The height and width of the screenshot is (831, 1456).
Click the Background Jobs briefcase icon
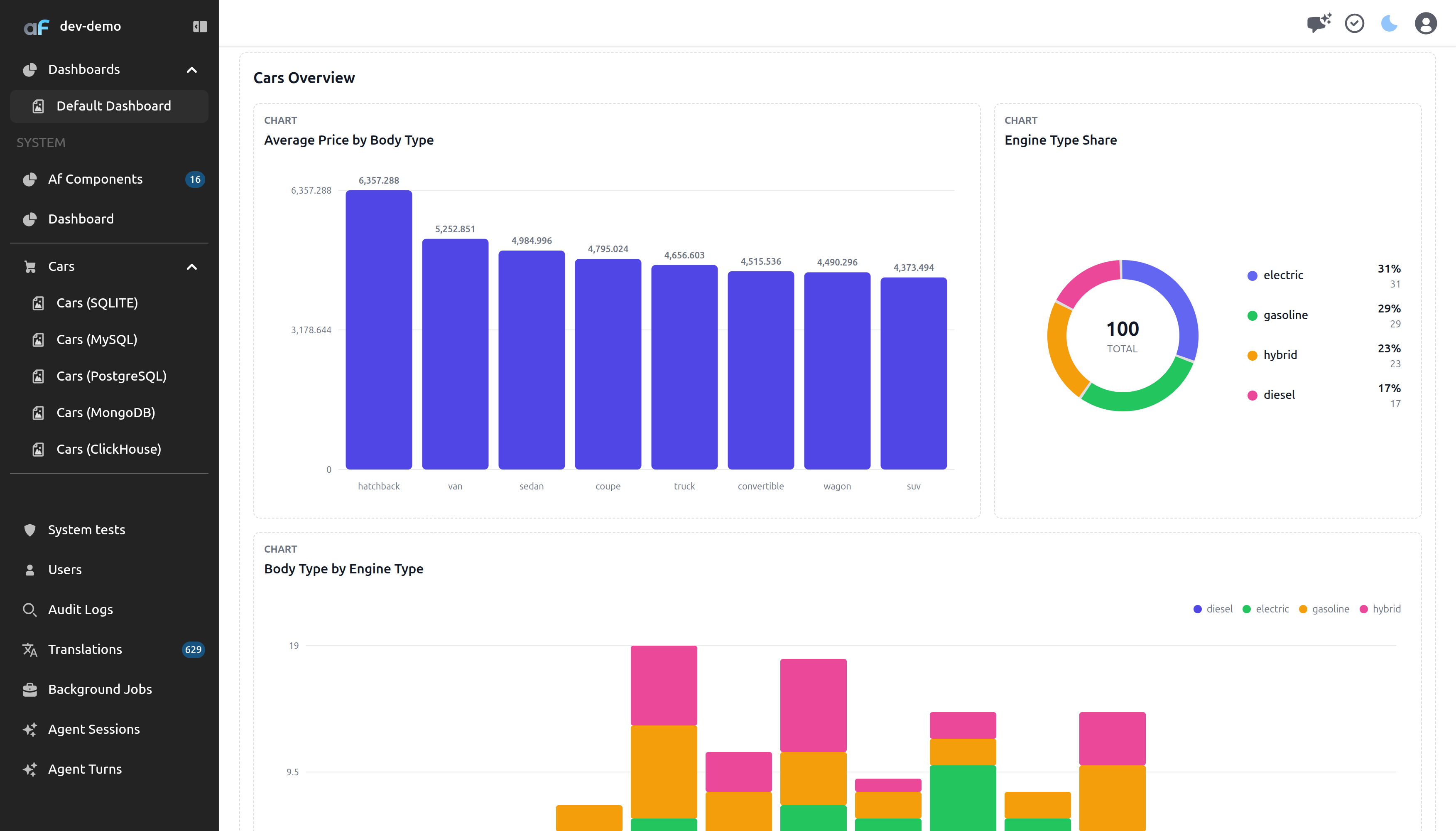pyautogui.click(x=29, y=689)
